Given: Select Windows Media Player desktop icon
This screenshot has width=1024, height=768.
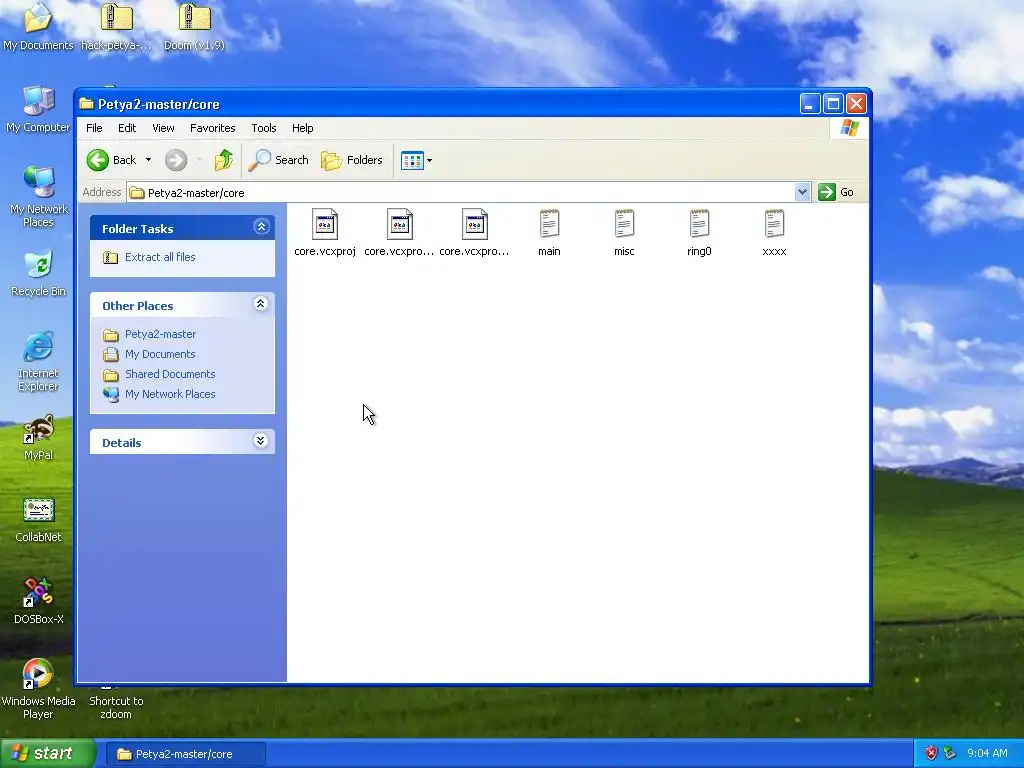Looking at the screenshot, I should (38, 688).
